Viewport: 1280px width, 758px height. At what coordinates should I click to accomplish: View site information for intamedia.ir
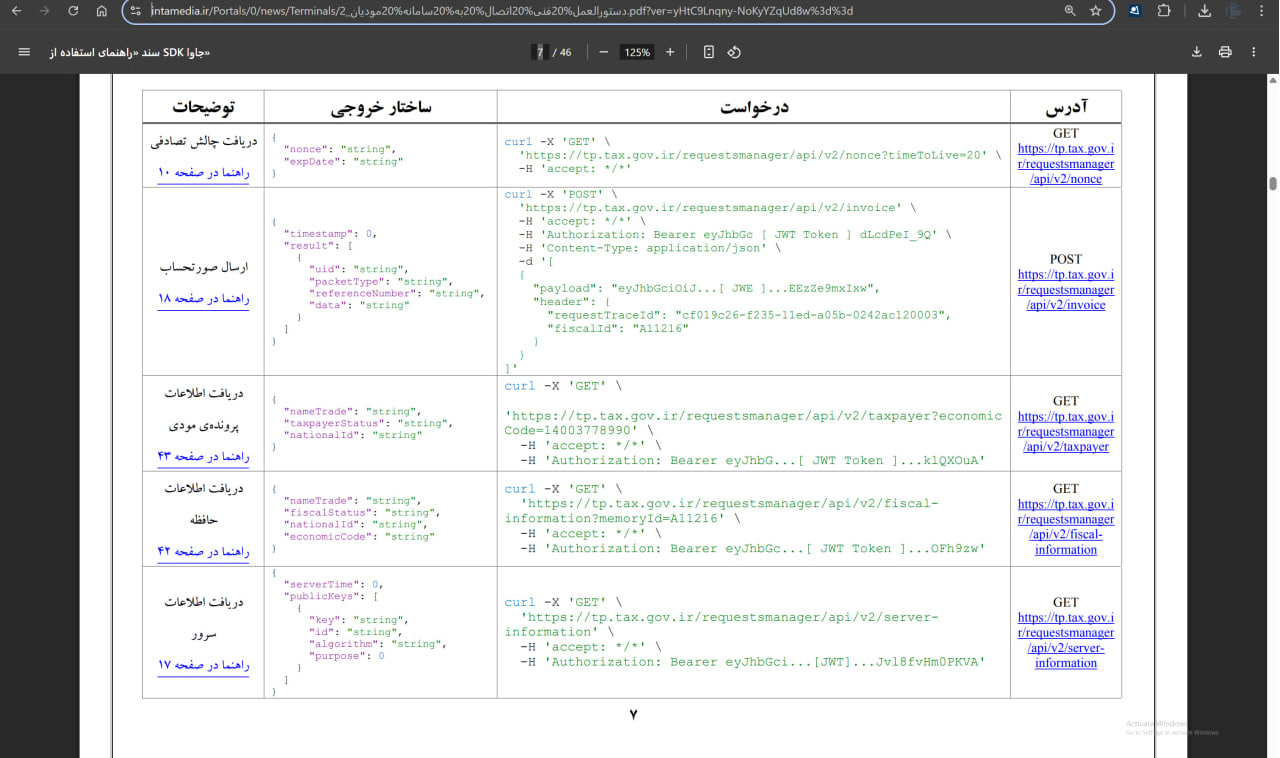tap(137, 11)
